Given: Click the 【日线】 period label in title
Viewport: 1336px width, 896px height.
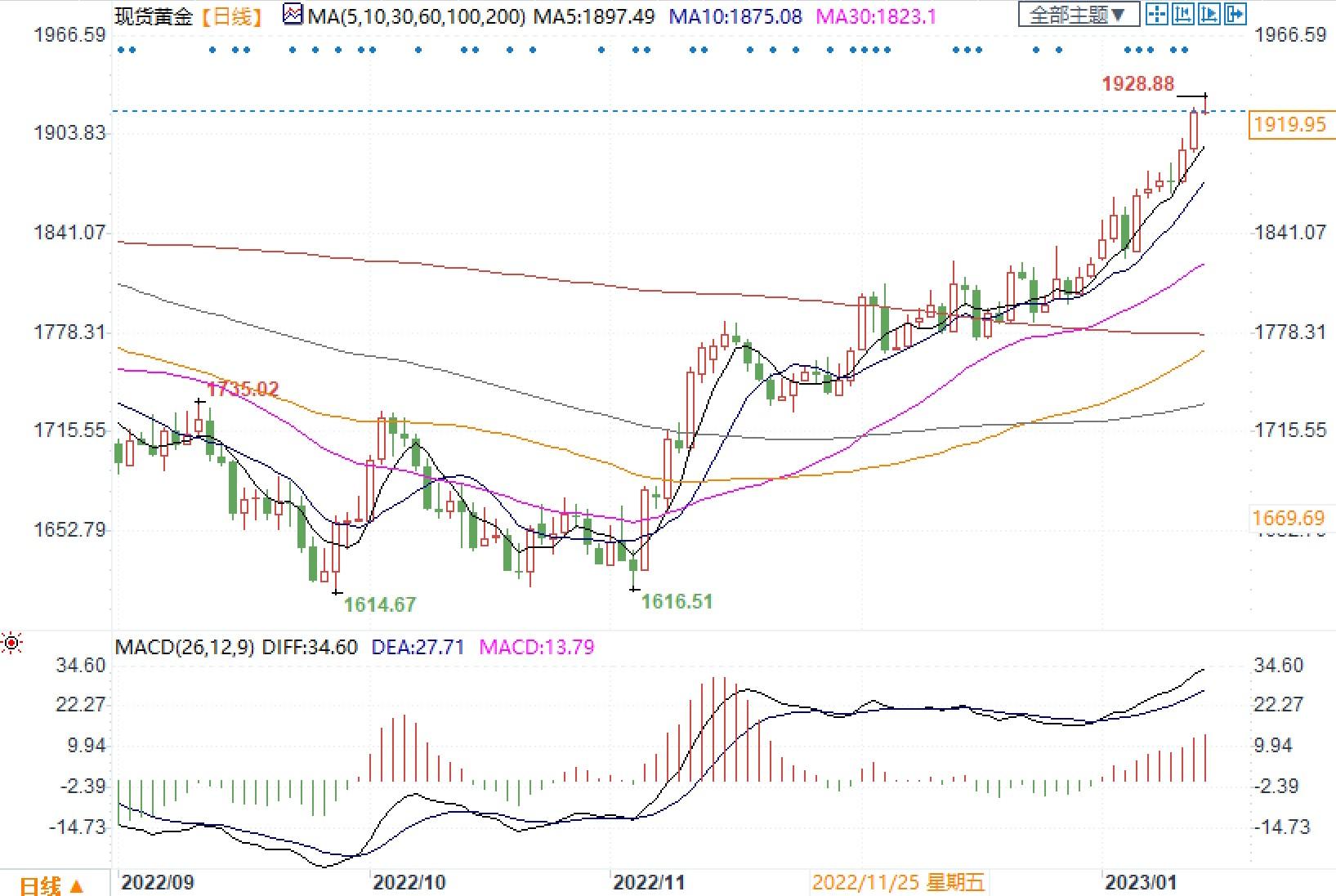Looking at the screenshot, I should (x=233, y=16).
